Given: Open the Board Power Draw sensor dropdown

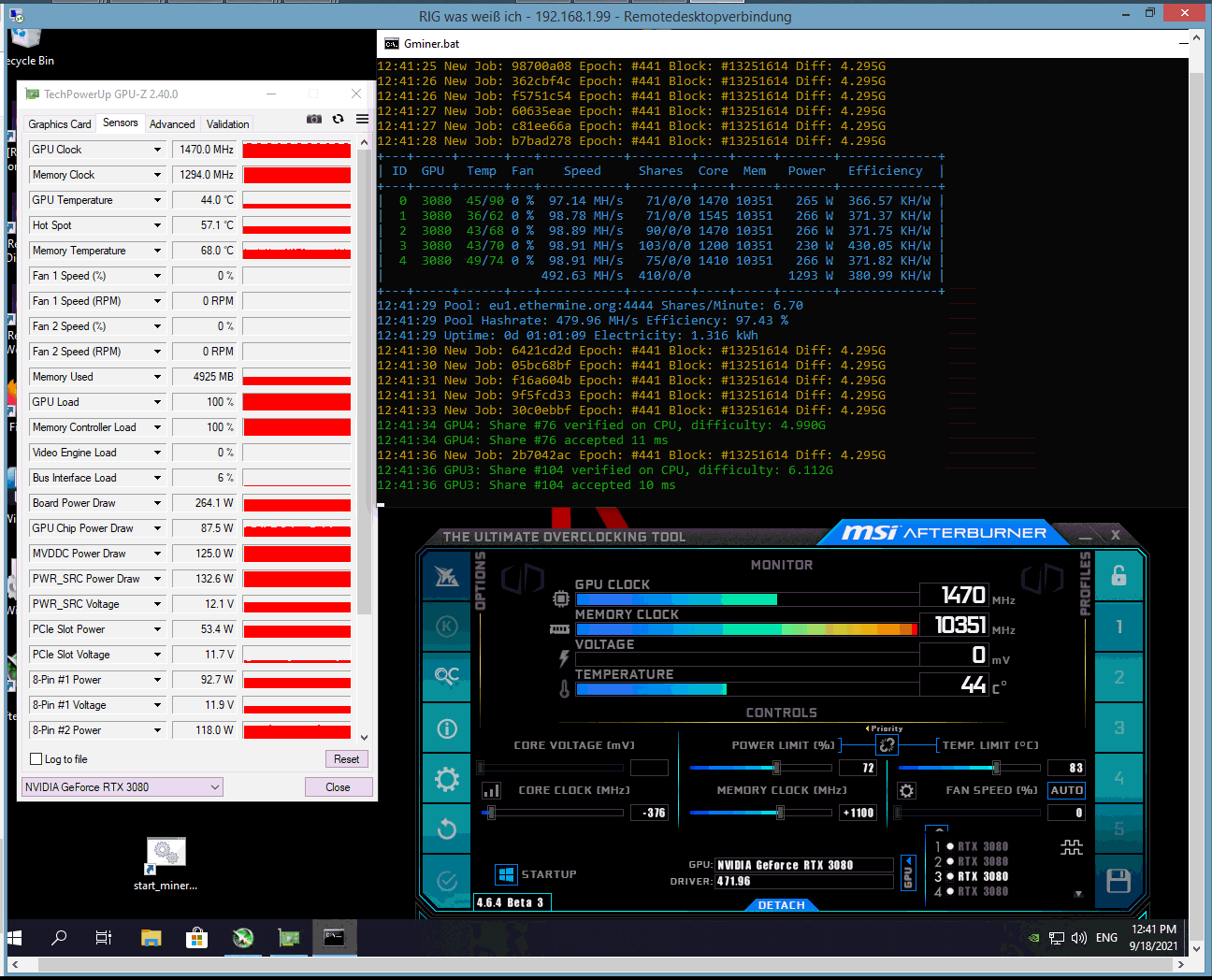Looking at the screenshot, I should point(157,503).
